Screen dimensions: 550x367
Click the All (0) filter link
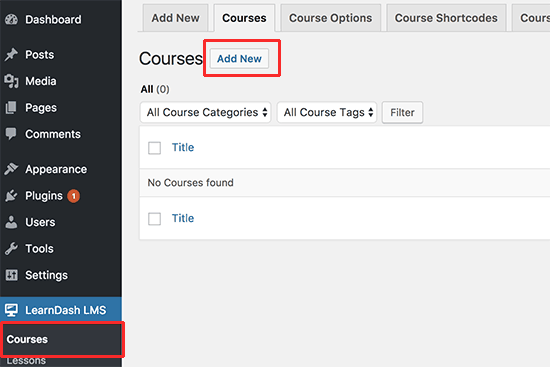point(155,89)
